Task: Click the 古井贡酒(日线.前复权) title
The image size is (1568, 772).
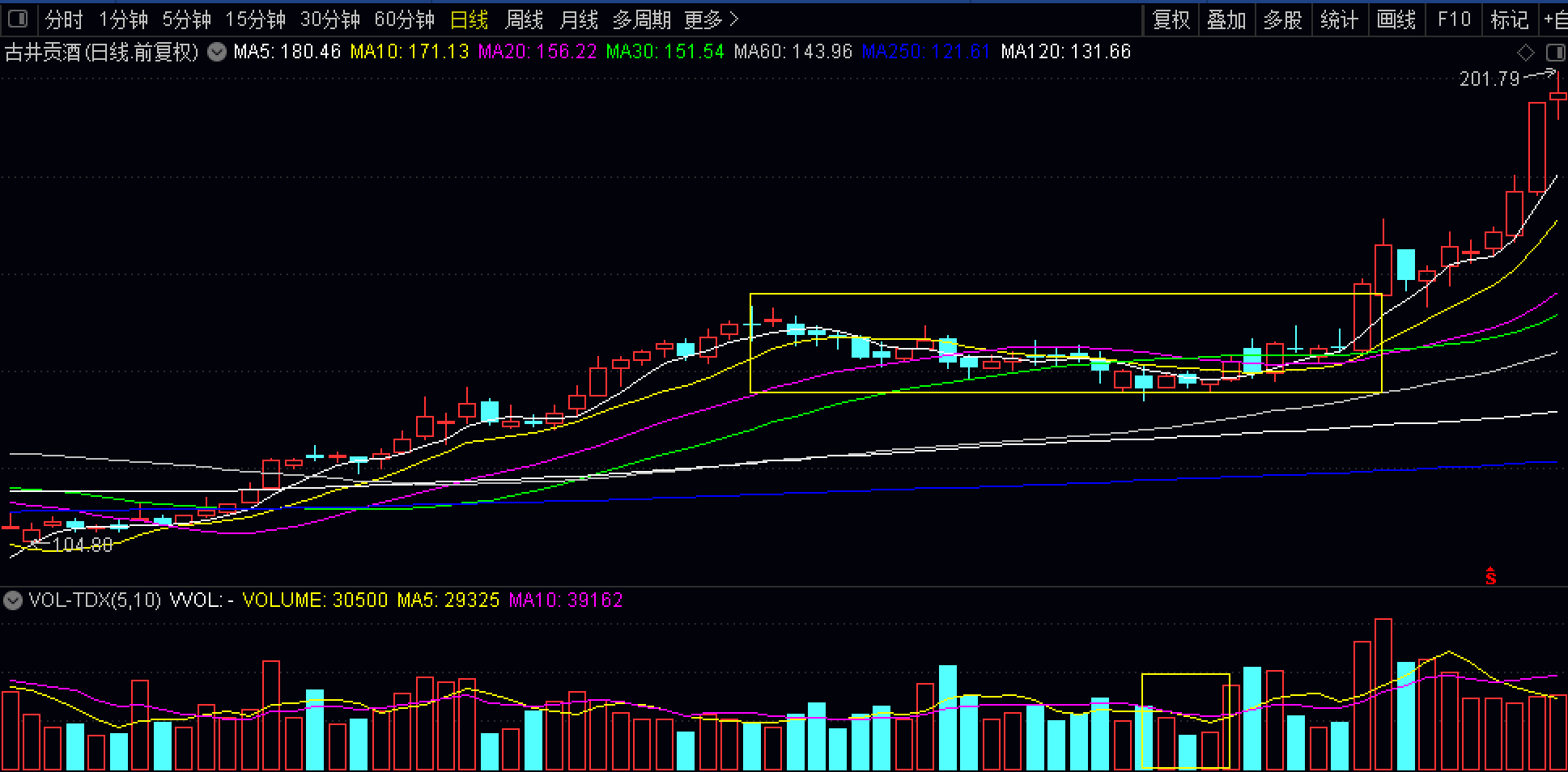Action: (x=103, y=53)
